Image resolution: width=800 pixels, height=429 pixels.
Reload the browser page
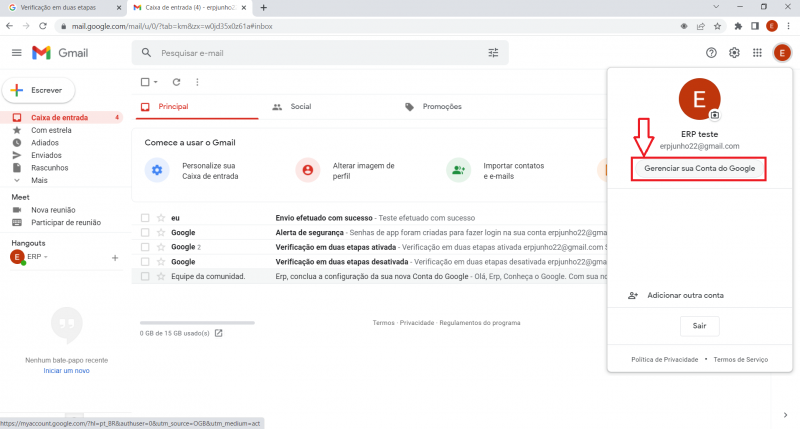pyautogui.click(x=43, y=26)
